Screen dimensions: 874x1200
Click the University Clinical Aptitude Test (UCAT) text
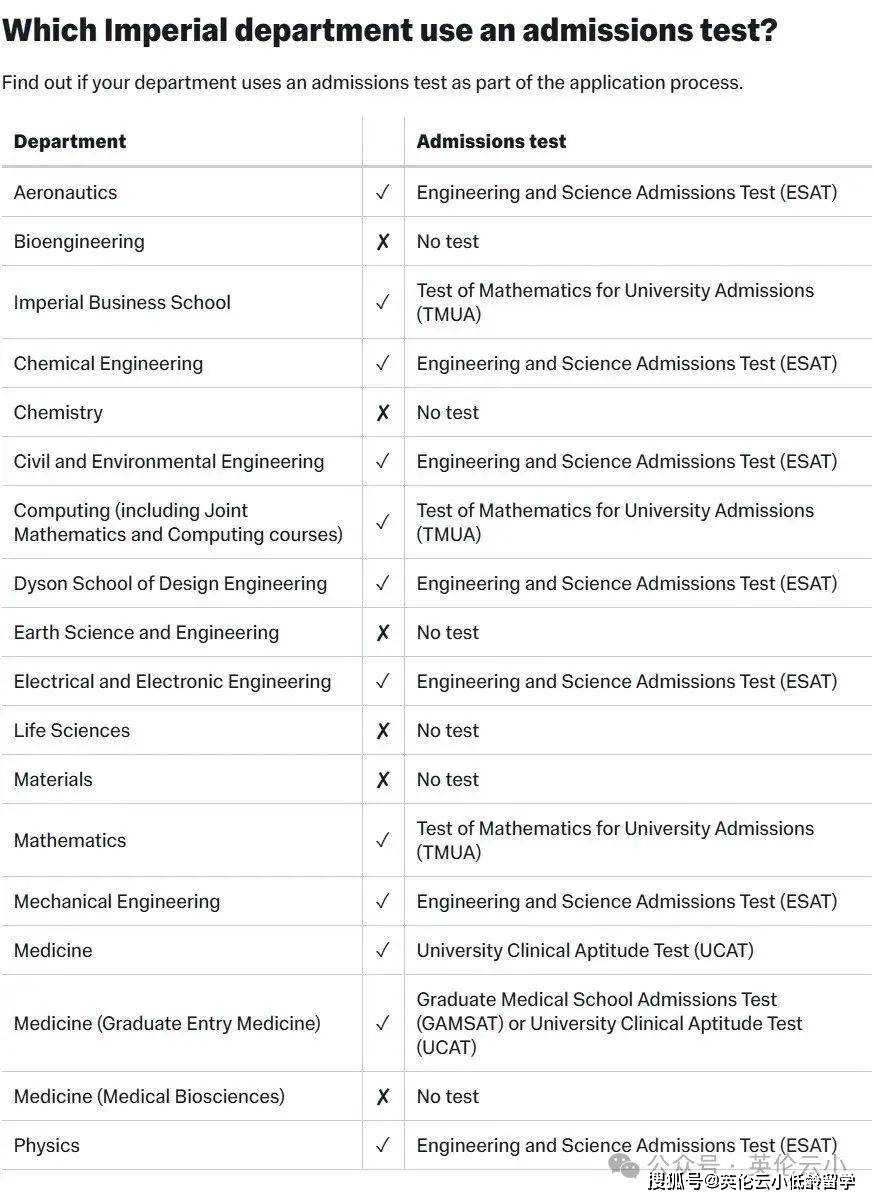[585, 950]
